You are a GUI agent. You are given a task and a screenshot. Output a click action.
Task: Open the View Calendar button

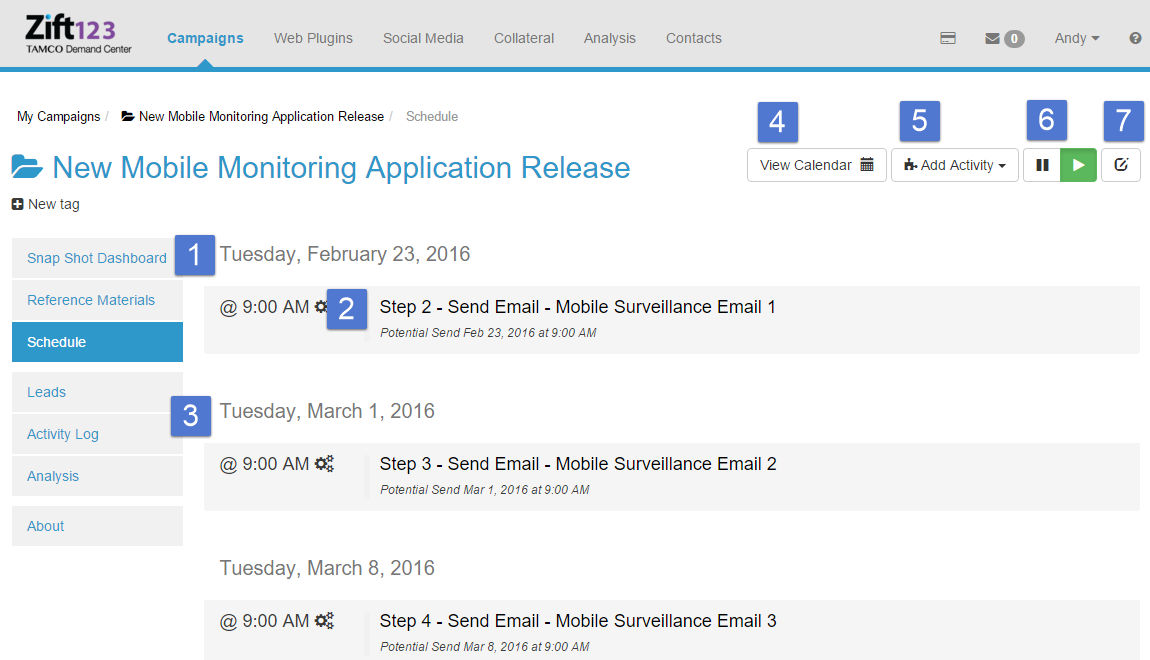tap(816, 165)
